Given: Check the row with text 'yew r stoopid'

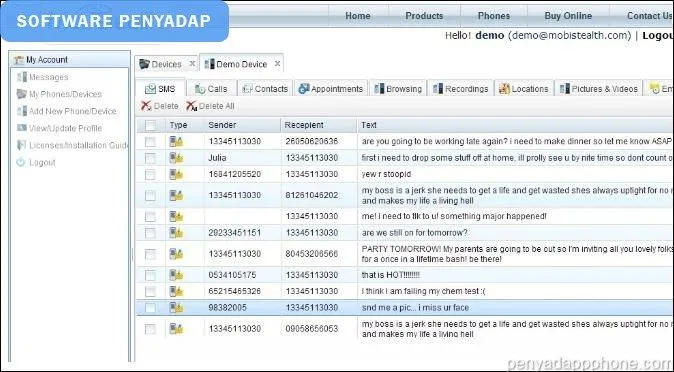Looking at the screenshot, I should tap(150, 174).
